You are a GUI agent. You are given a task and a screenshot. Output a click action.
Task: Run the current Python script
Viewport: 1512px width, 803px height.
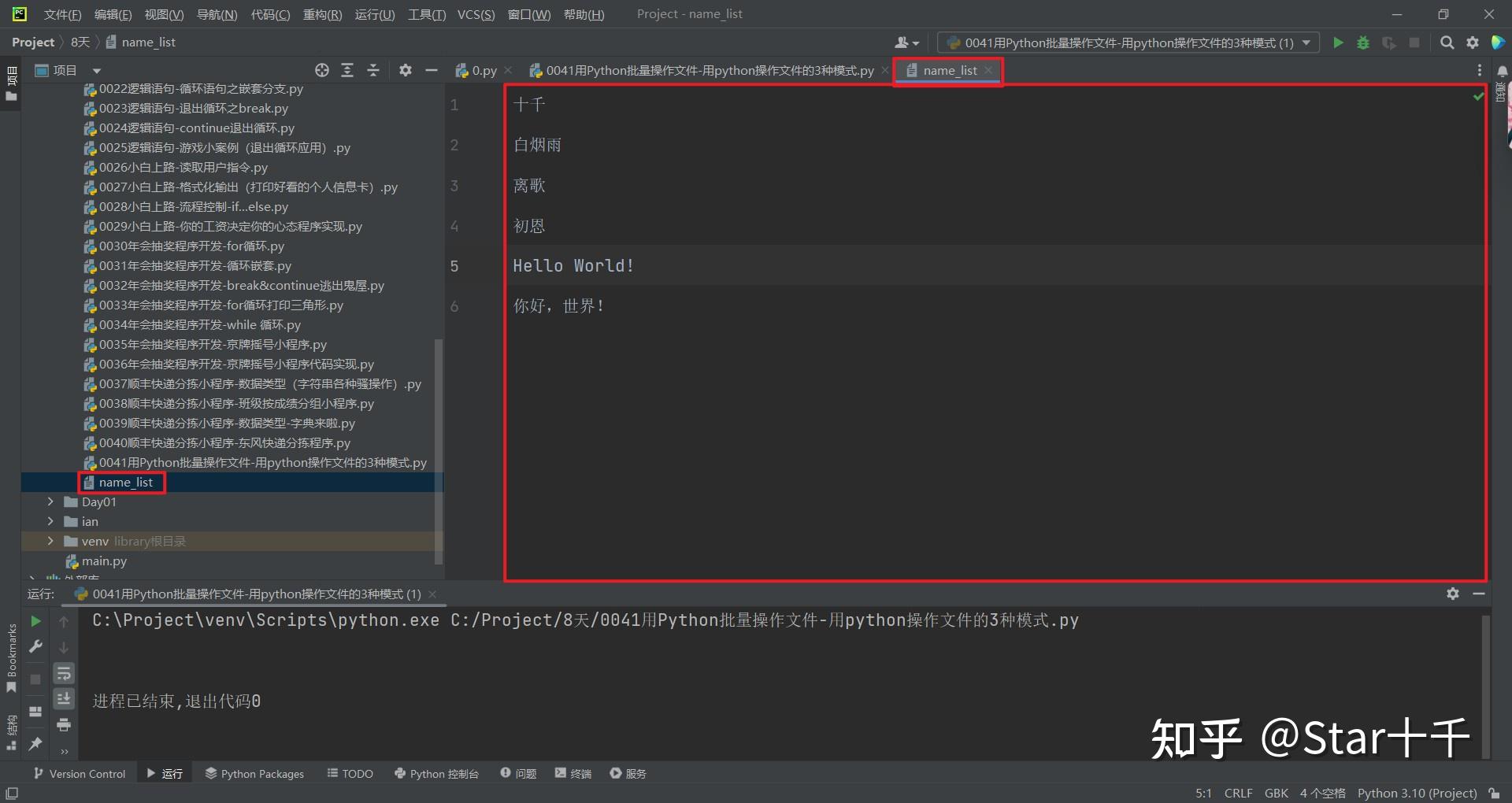(1338, 43)
